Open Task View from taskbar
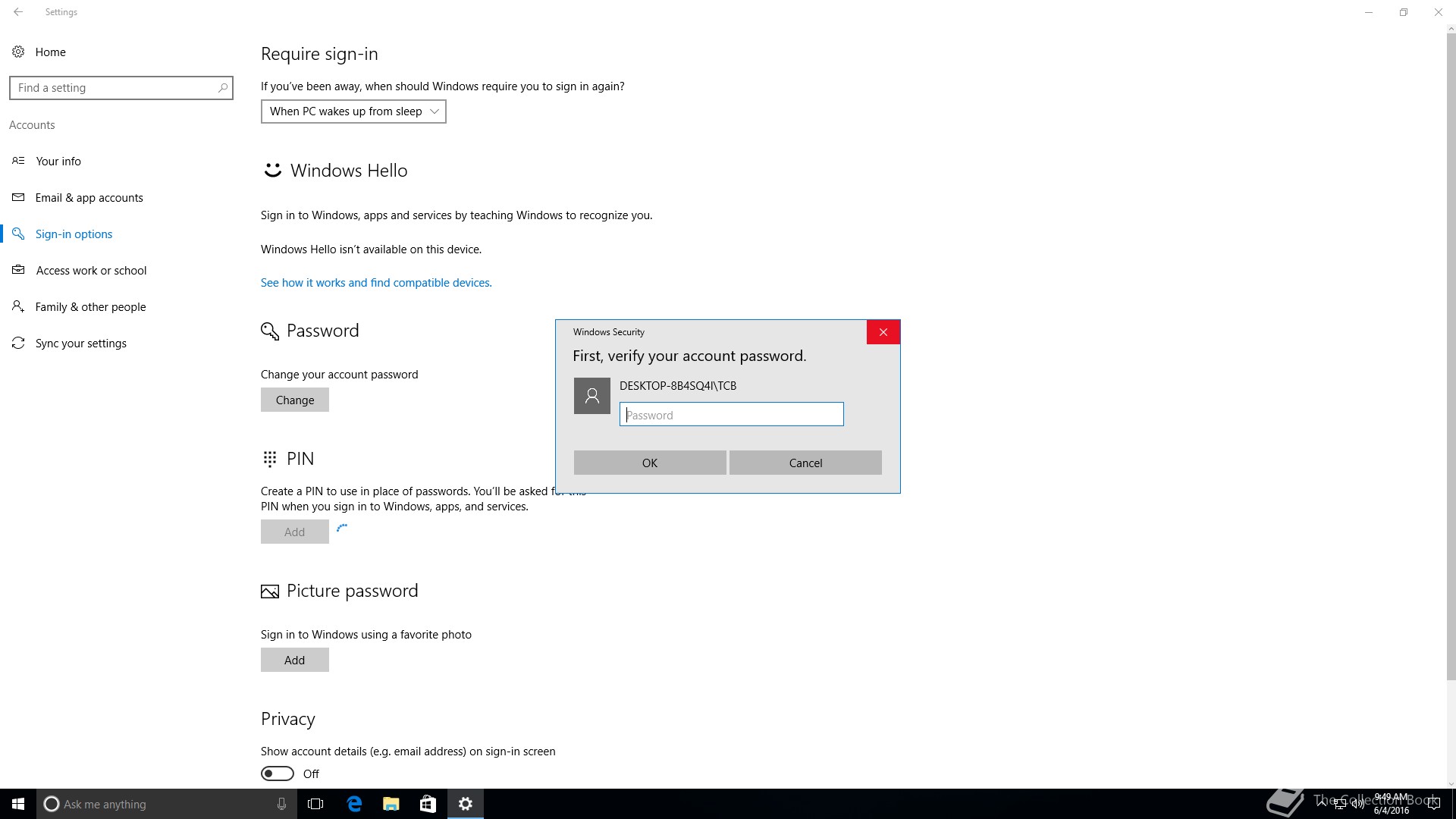Screen dimensions: 1456x819 (x=315, y=804)
